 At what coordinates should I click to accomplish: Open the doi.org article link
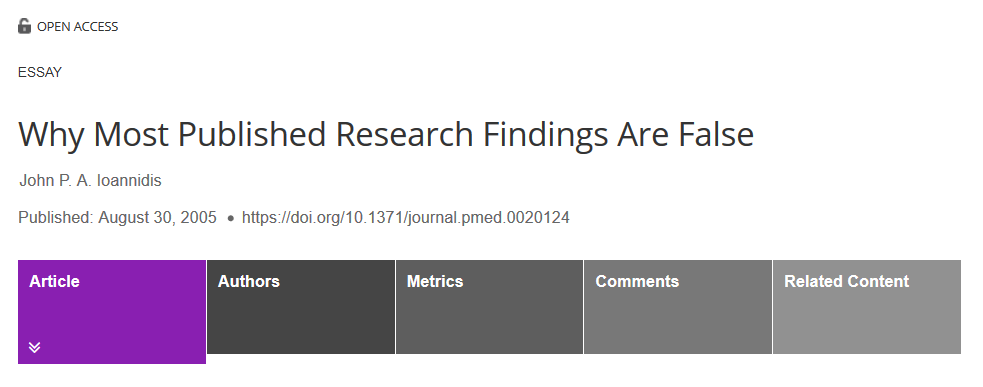pos(406,218)
